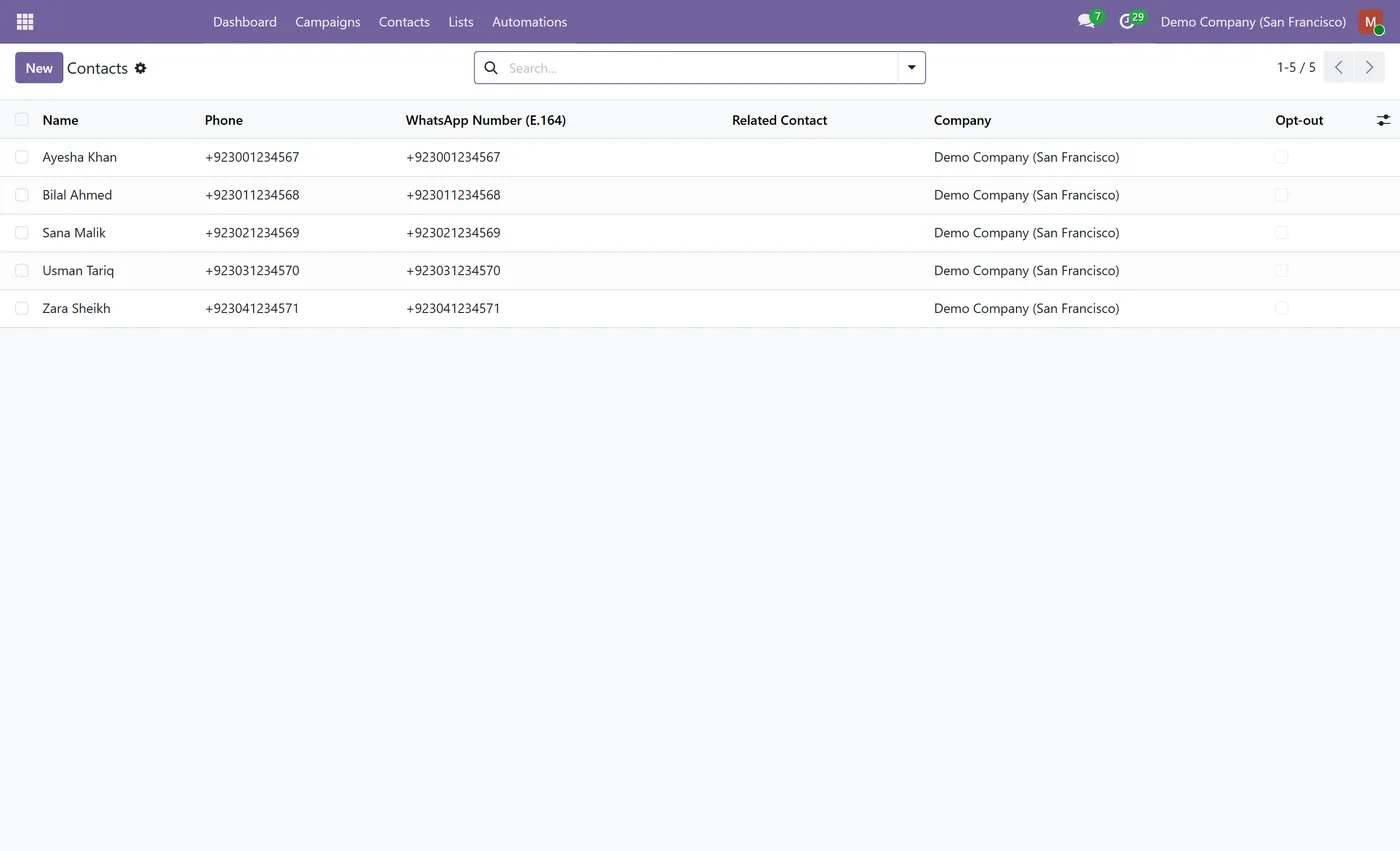
Task: Open the Bilal Ahmed contact record
Action: tap(77, 195)
